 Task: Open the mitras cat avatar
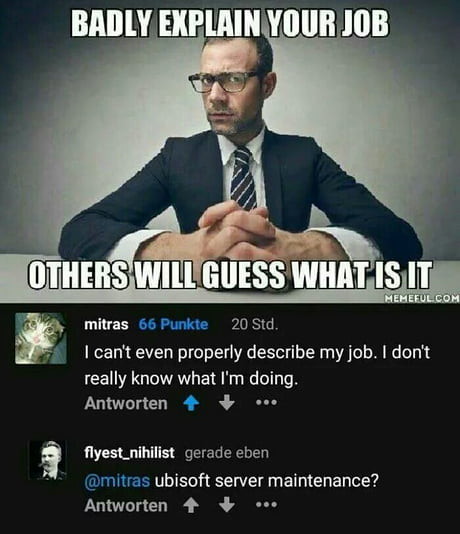click(x=41, y=339)
